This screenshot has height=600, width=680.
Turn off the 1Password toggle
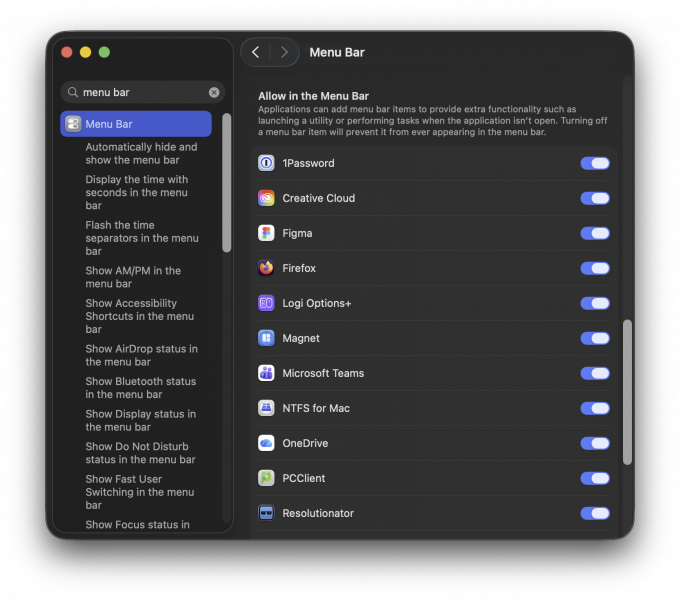coord(595,163)
